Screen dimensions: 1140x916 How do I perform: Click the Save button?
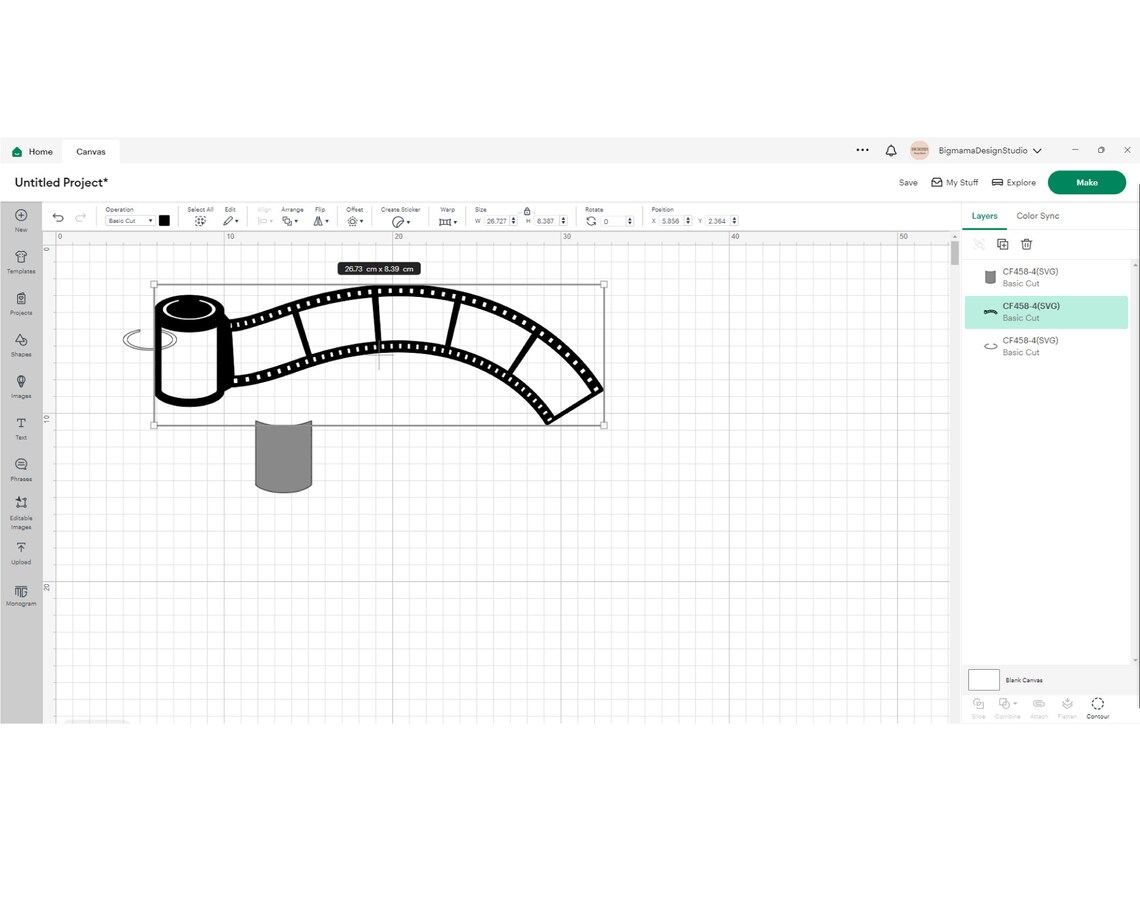[908, 182]
